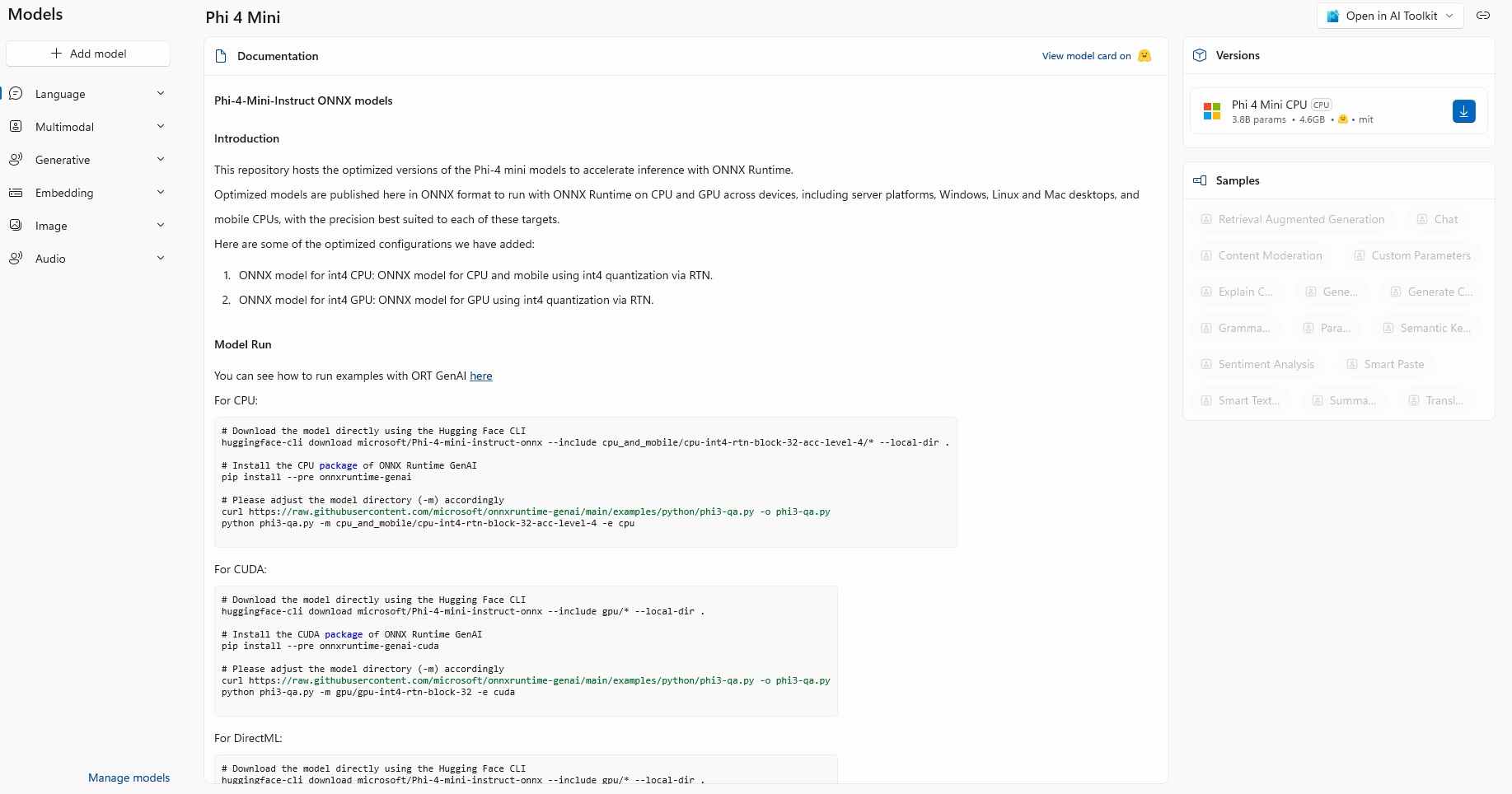Click the Embedding category icon
Image resolution: width=1512 pixels, height=794 pixels.
tap(16, 193)
